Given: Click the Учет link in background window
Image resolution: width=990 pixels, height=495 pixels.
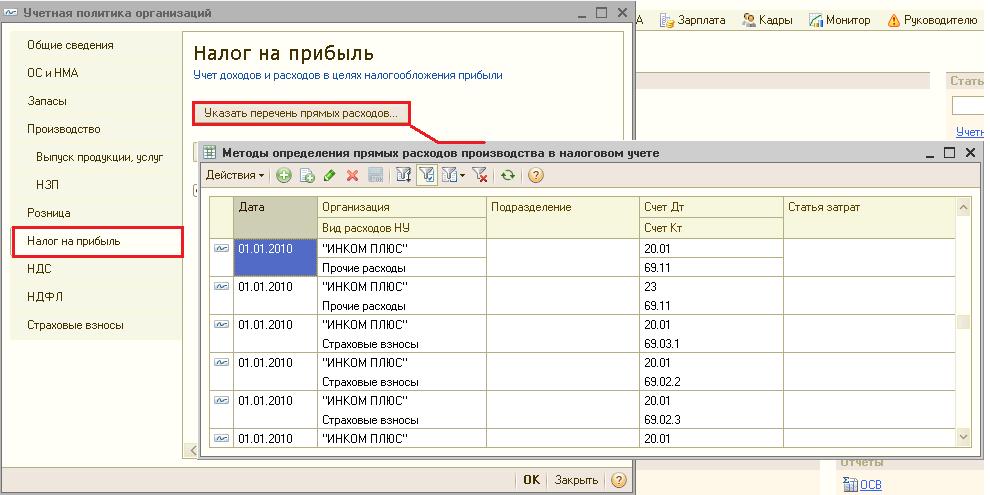Looking at the screenshot, I should pos(970,132).
